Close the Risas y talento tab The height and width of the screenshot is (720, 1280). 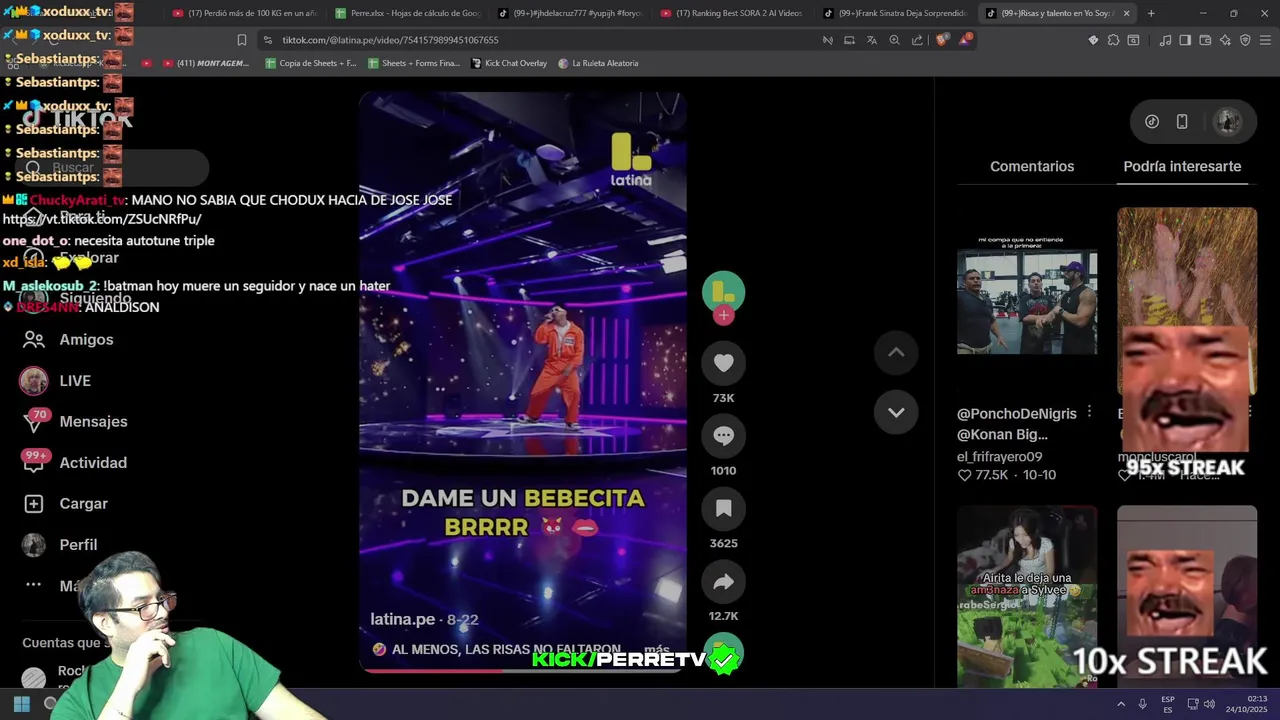1126,13
